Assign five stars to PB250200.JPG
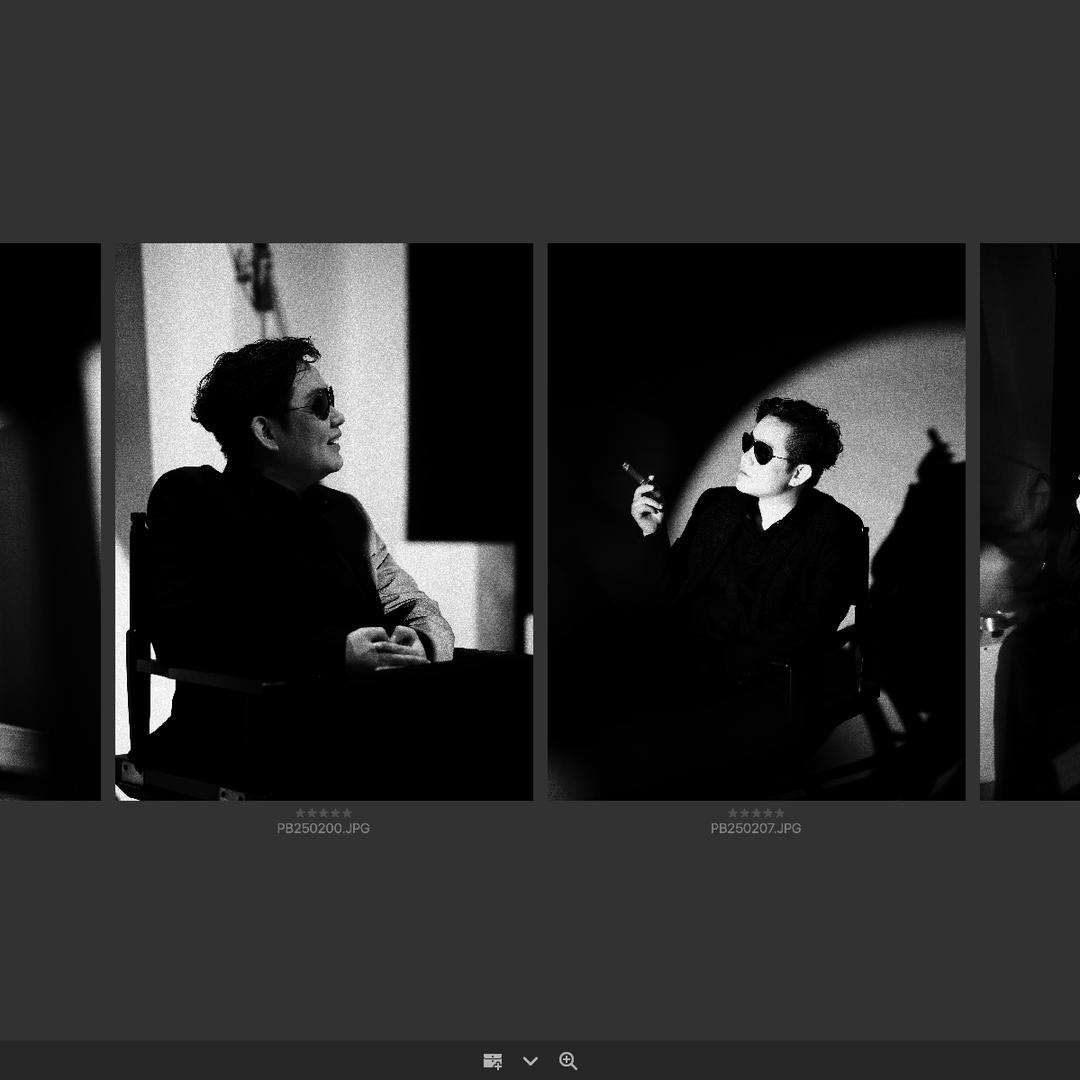1080x1080 pixels. click(x=347, y=813)
